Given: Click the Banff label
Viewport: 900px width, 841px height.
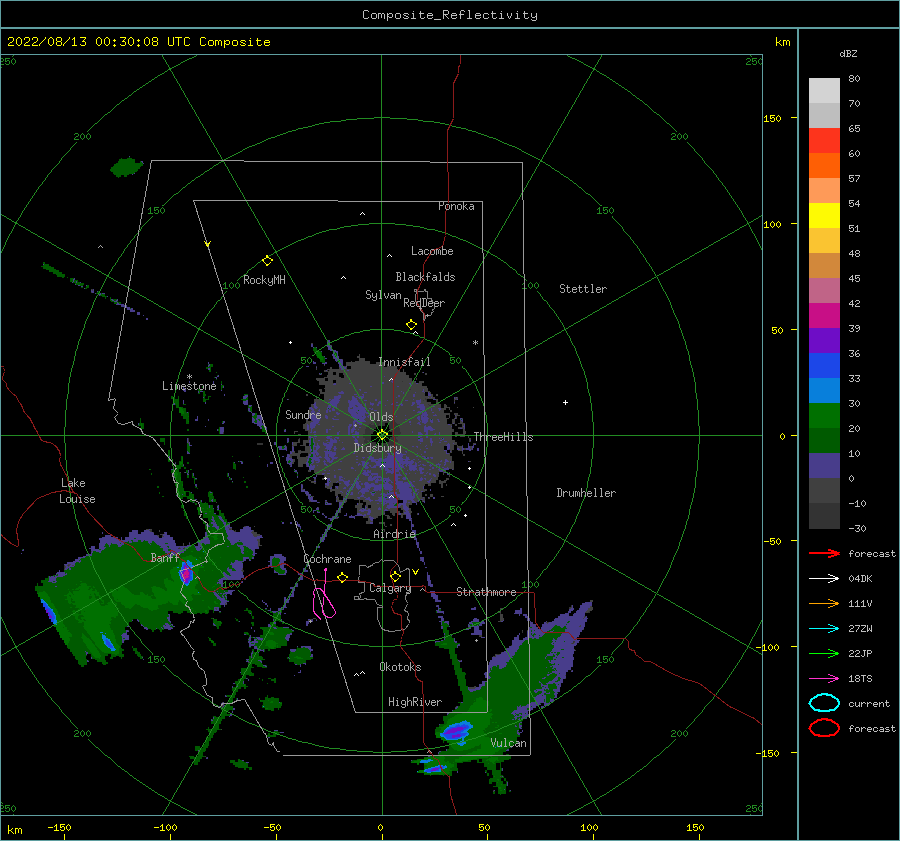Looking at the screenshot, I should [x=164, y=557].
